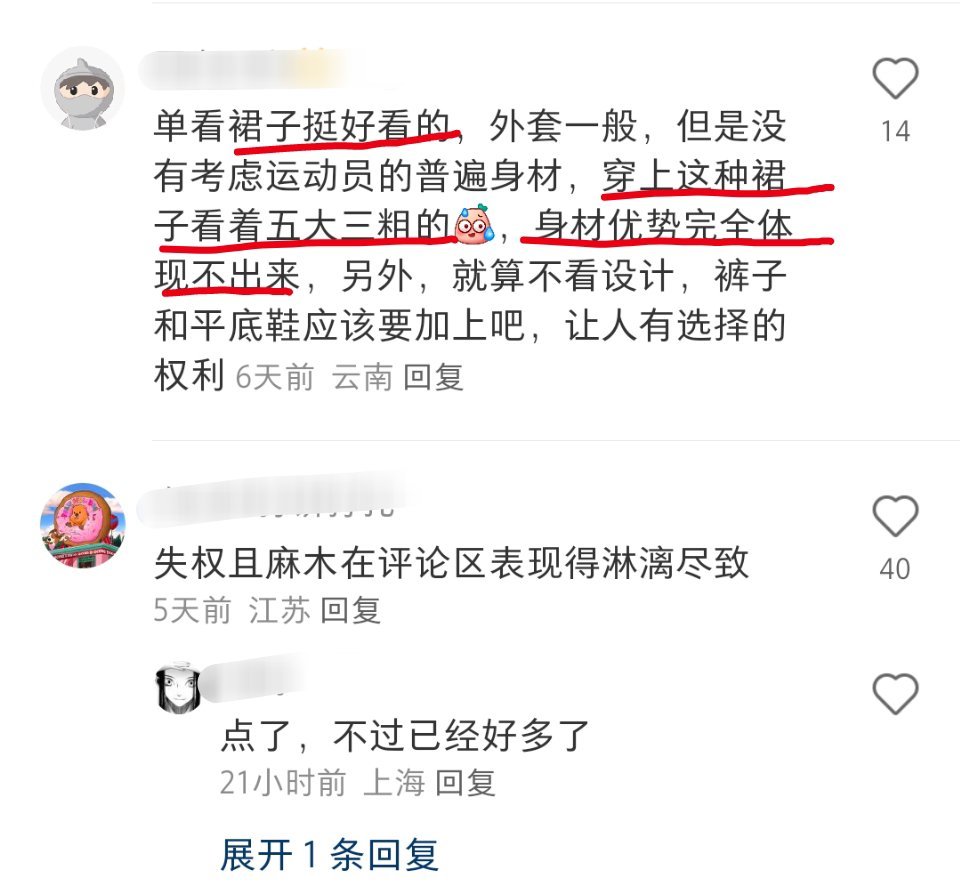Reply to the 上海 comment via 回复
This screenshot has width=960, height=895.
click(465, 782)
